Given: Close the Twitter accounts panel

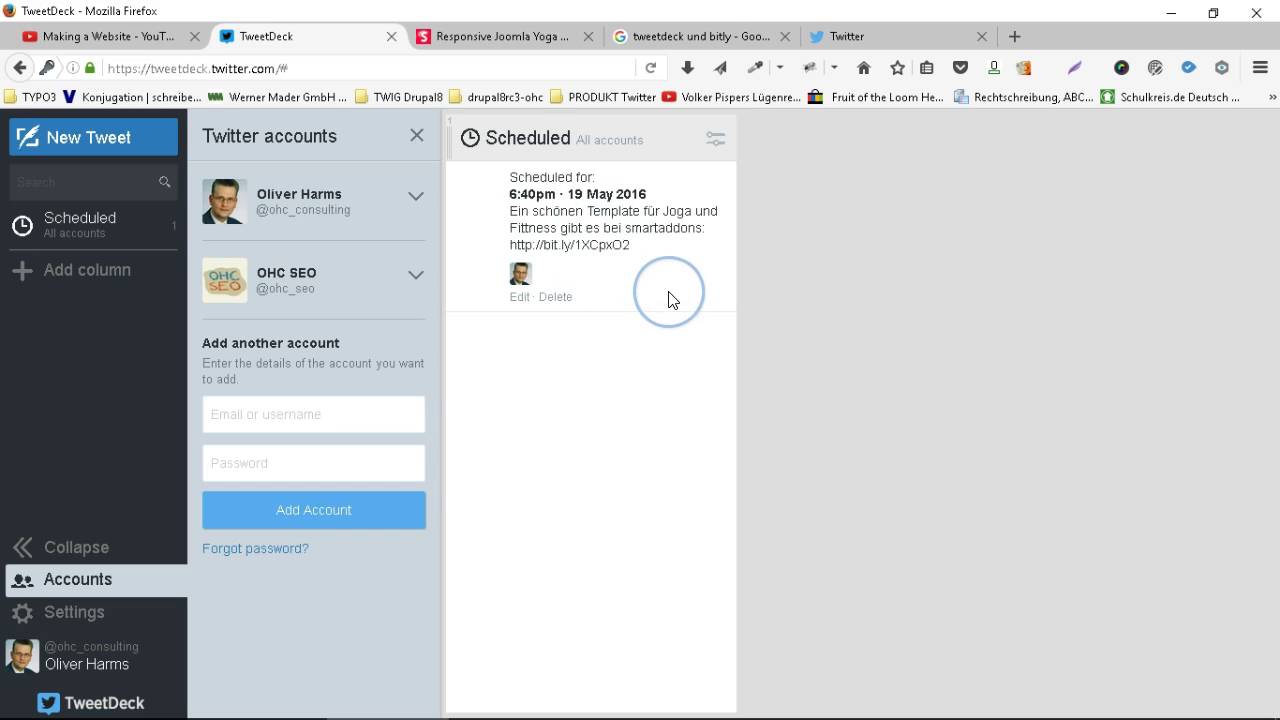Looking at the screenshot, I should tap(417, 135).
